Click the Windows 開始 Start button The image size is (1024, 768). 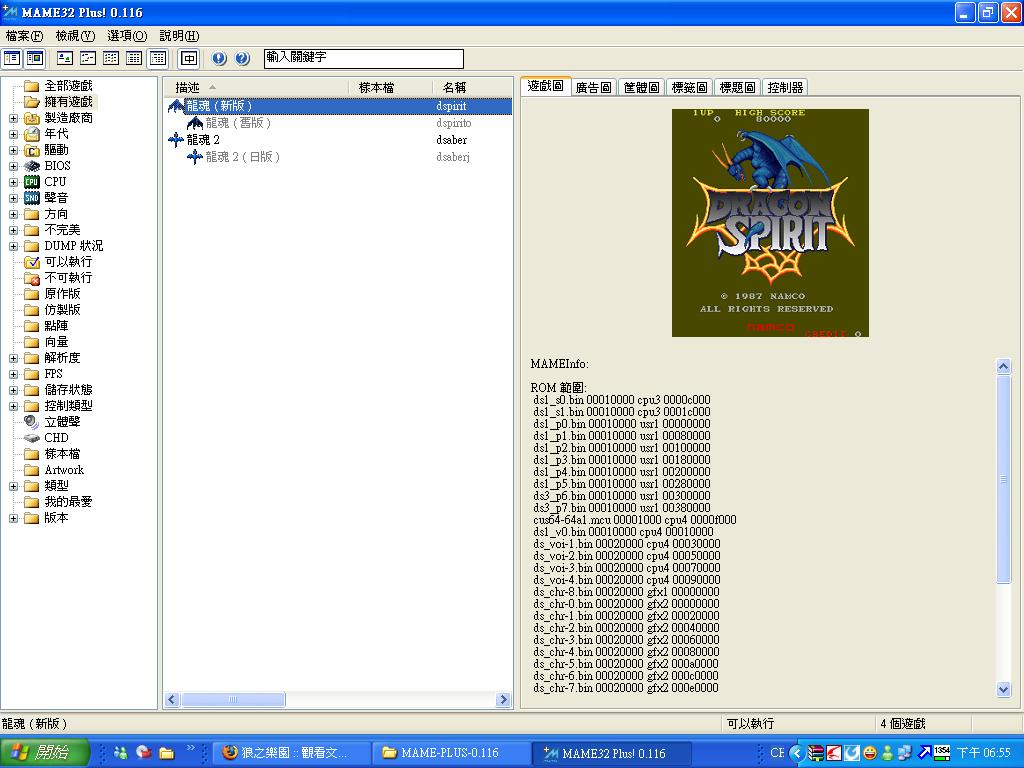coord(40,753)
